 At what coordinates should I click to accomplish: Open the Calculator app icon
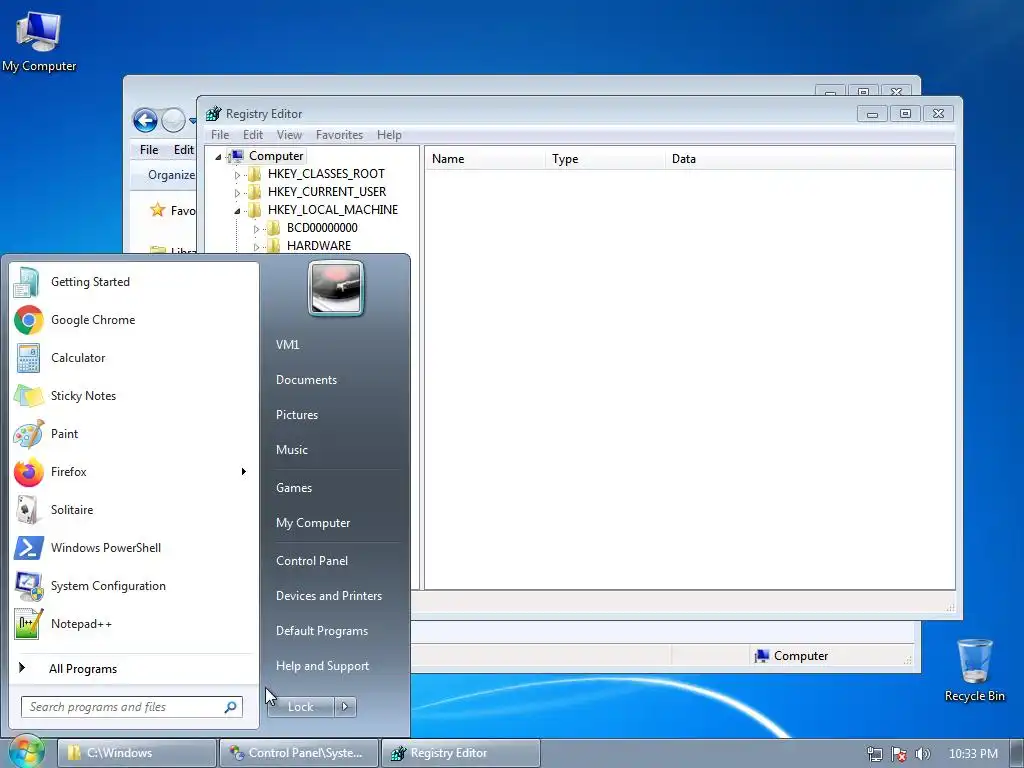click(28, 358)
